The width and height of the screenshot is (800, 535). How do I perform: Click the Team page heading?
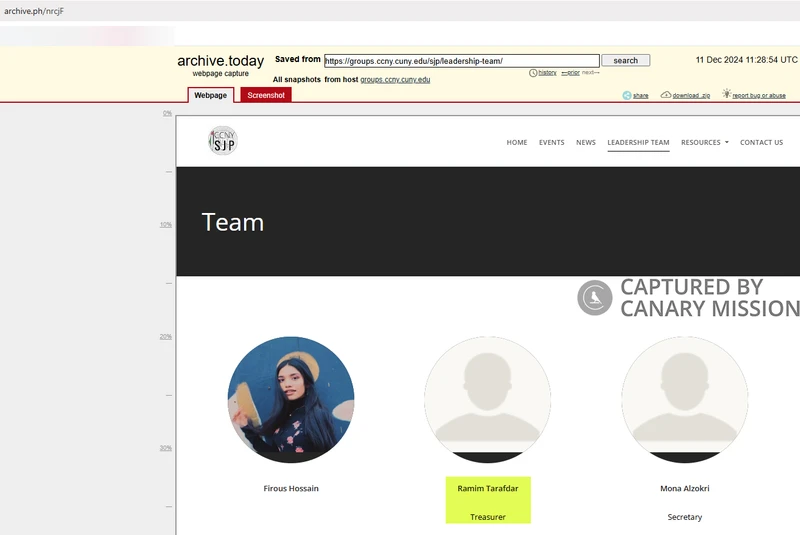click(x=233, y=222)
